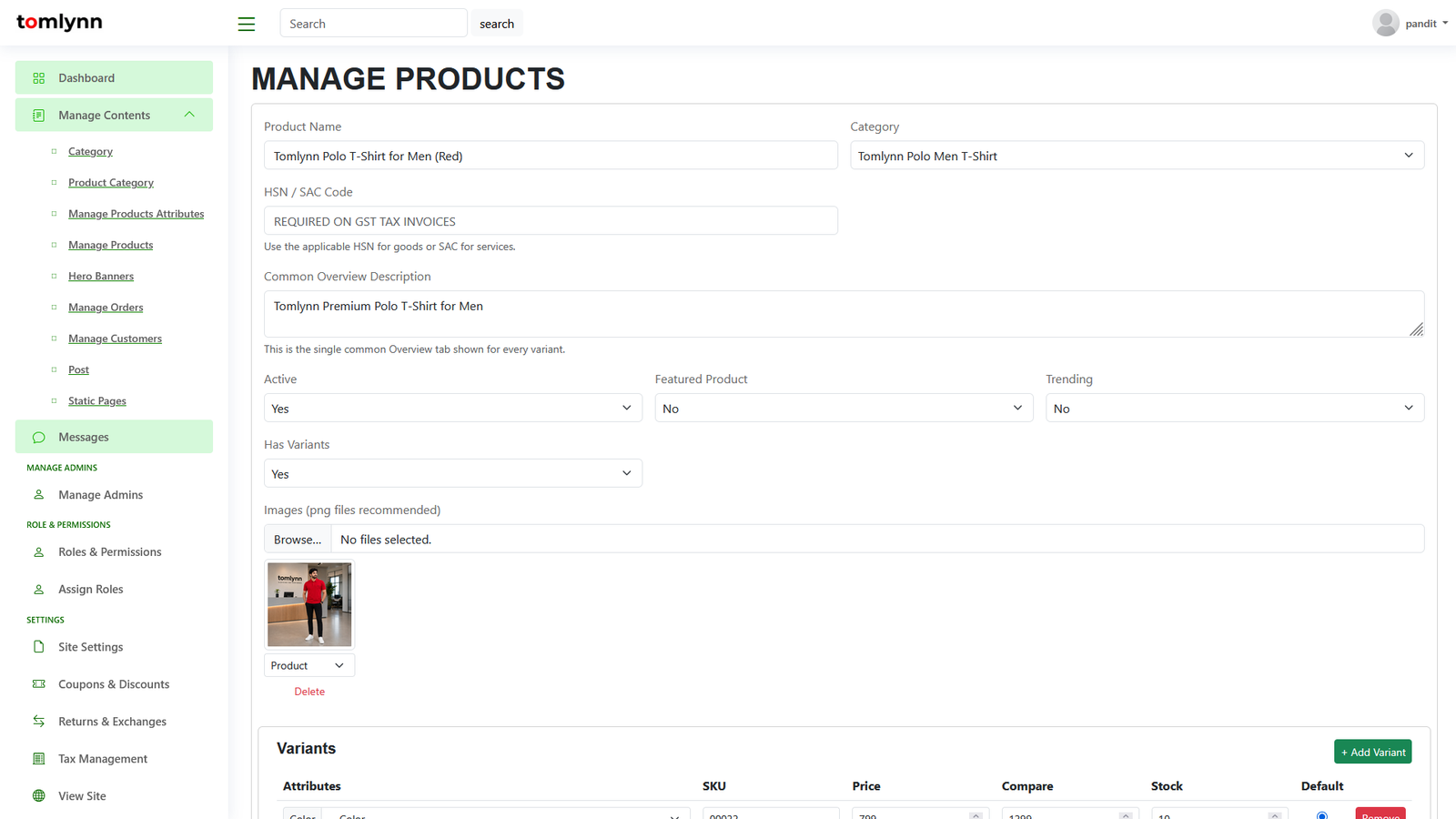Open Manage Customers in the sidebar
The width and height of the screenshot is (1456, 819).
(116, 339)
